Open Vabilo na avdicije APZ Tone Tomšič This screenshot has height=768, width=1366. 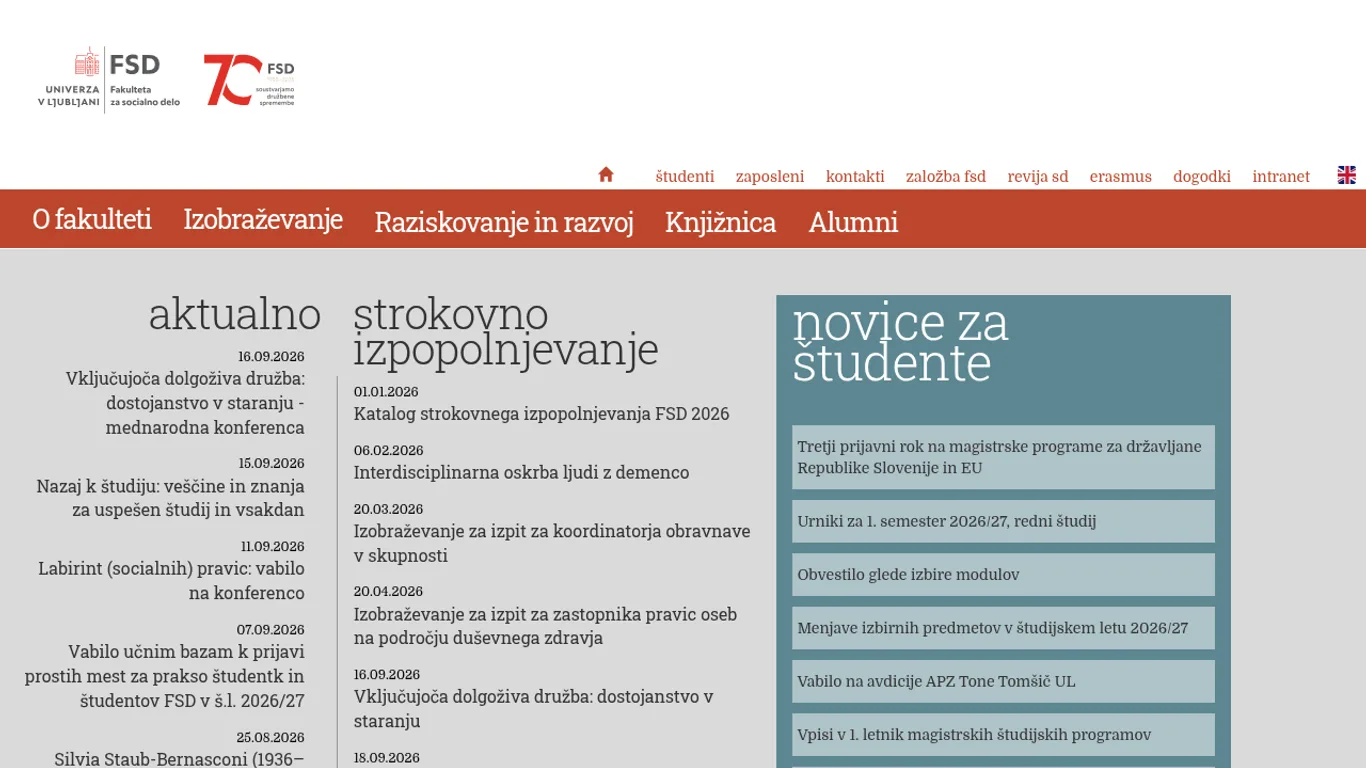click(1003, 681)
